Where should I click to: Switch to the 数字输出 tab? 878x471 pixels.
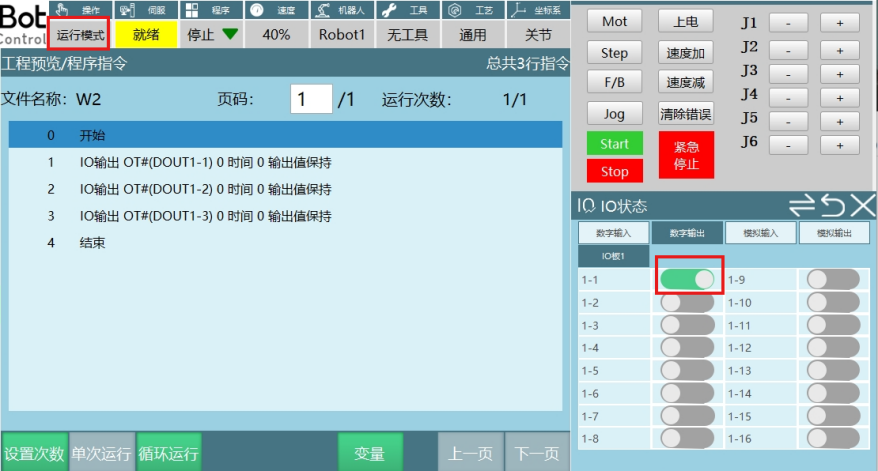pos(687,233)
